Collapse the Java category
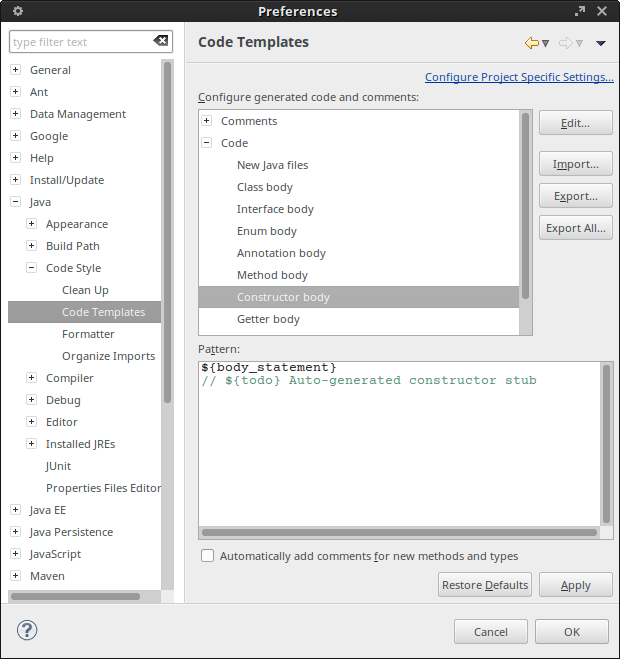The image size is (620, 659). coord(16,202)
